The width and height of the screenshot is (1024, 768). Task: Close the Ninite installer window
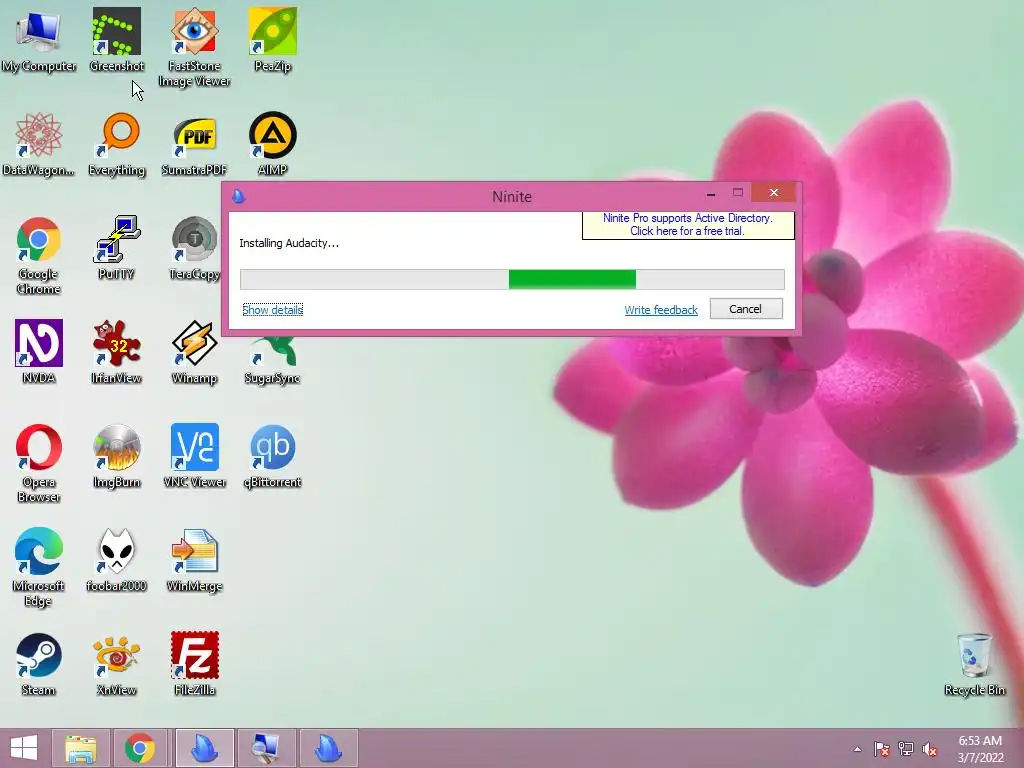click(x=774, y=193)
